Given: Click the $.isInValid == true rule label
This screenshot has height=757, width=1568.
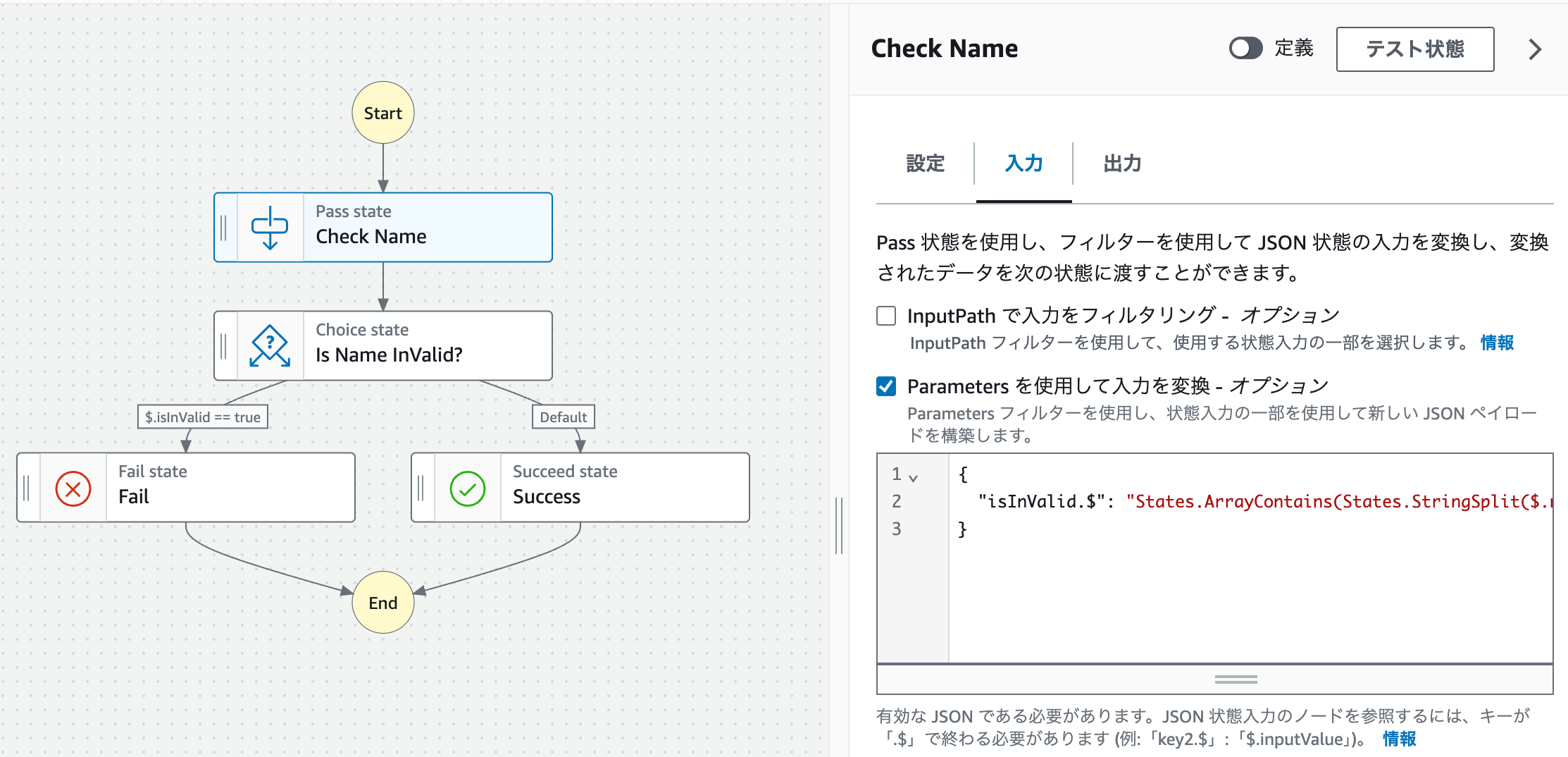Looking at the screenshot, I should click(203, 417).
